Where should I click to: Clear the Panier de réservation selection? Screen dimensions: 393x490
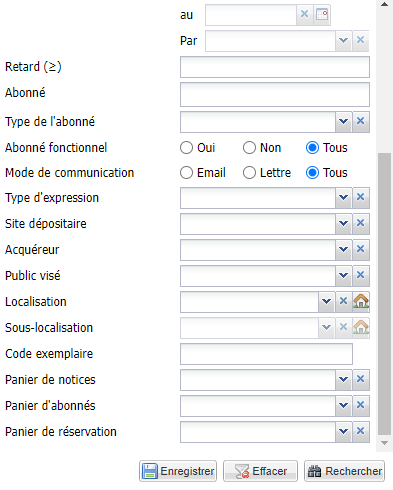360,431
